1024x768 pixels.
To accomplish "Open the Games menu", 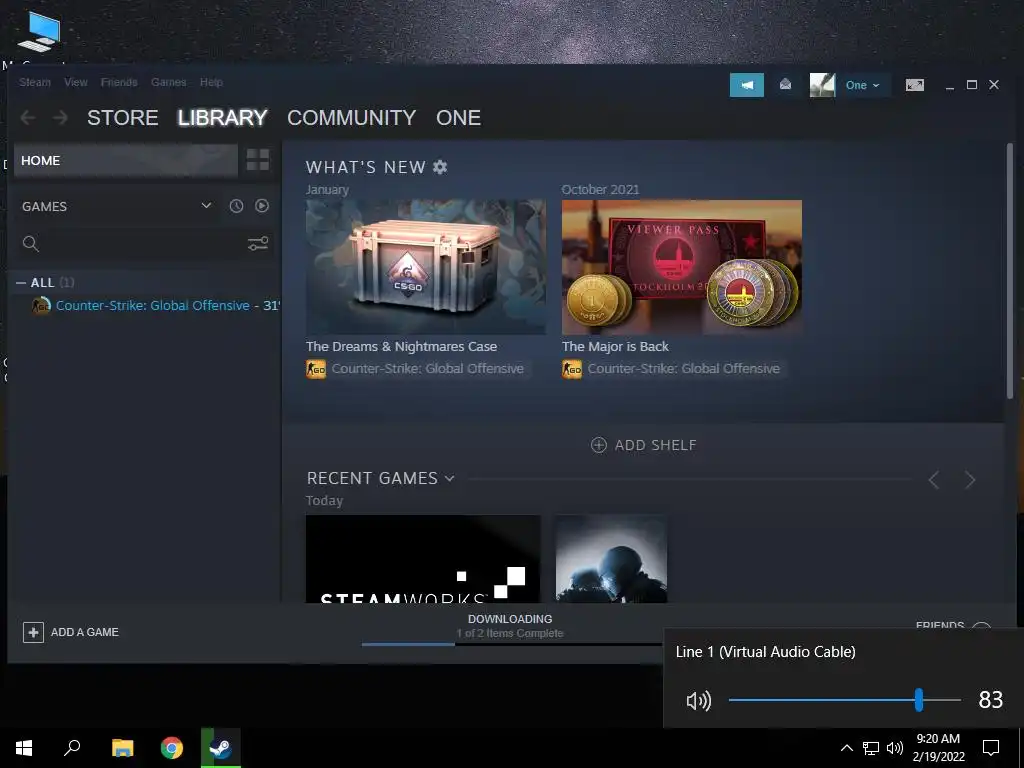I will click(x=168, y=82).
